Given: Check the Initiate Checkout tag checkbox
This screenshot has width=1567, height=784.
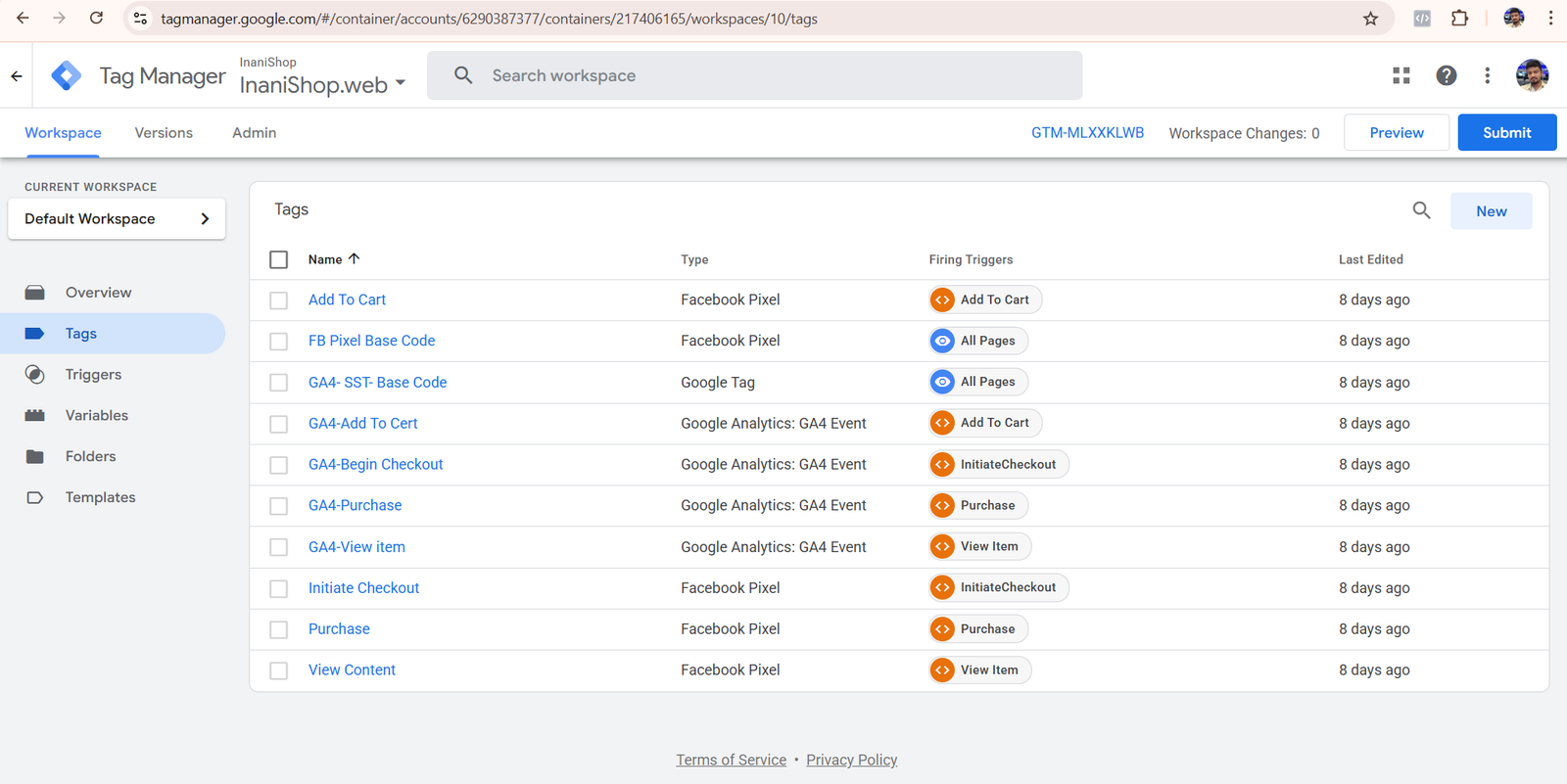Looking at the screenshot, I should (279, 588).
